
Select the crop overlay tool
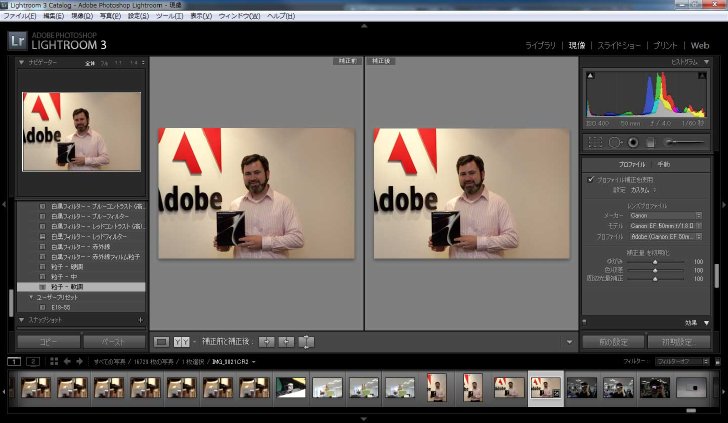(595, 143)
